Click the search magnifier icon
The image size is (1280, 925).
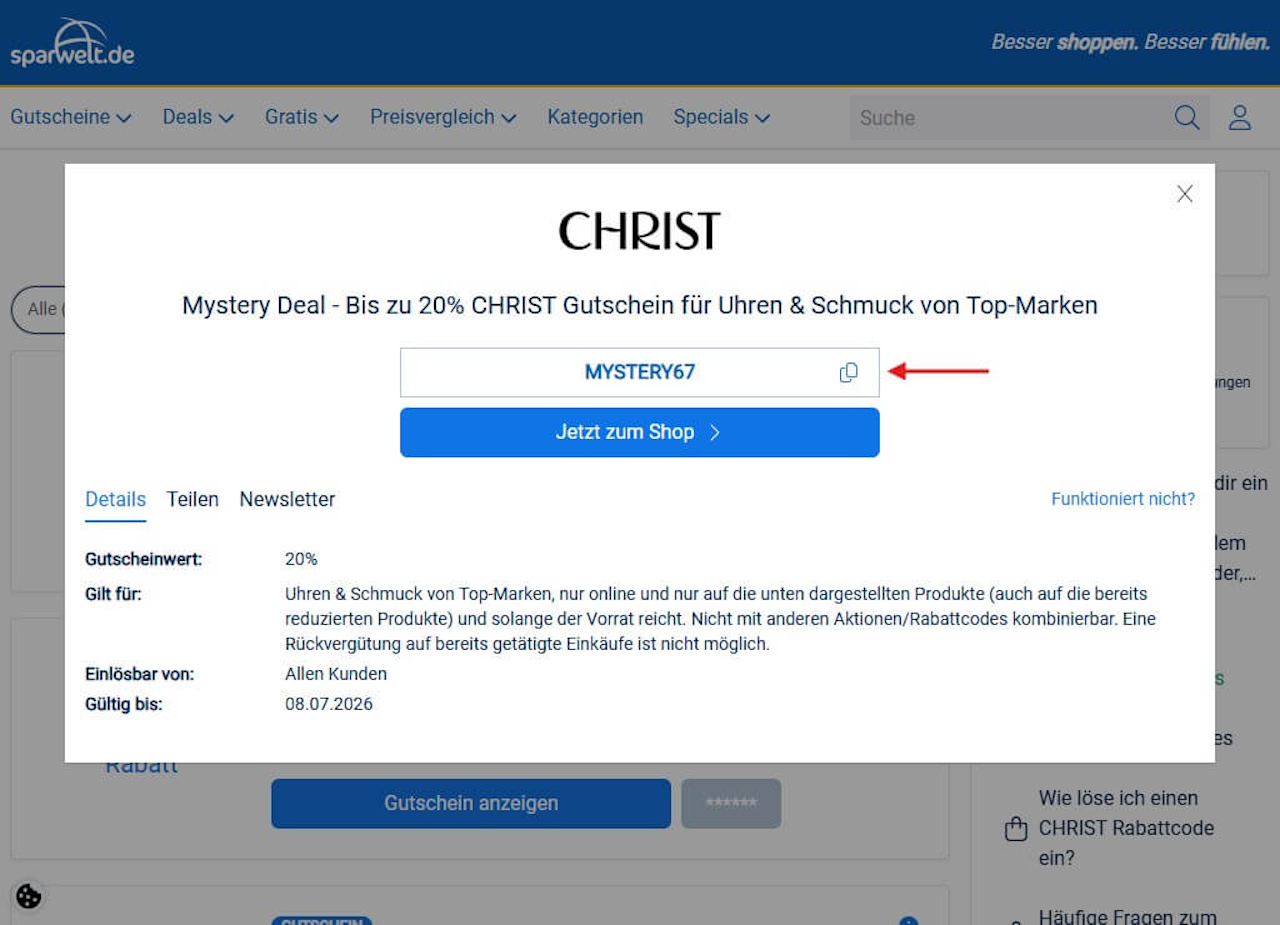pos(1187,117)
